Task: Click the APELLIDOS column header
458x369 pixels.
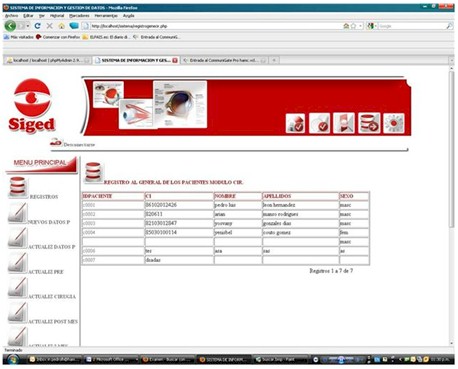Action: [x=300, y=196]
